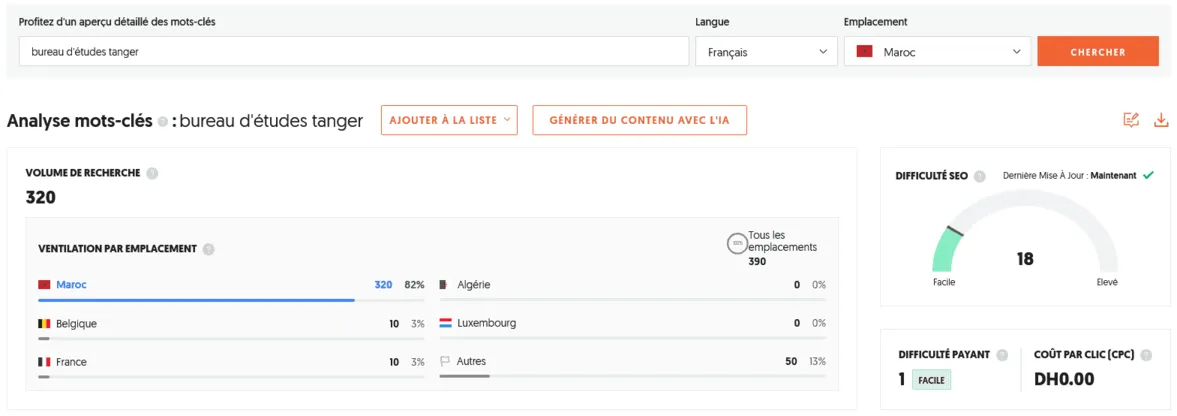Click the download export icon
This screenshot has width=1177, height=416.
[1161, 120]
